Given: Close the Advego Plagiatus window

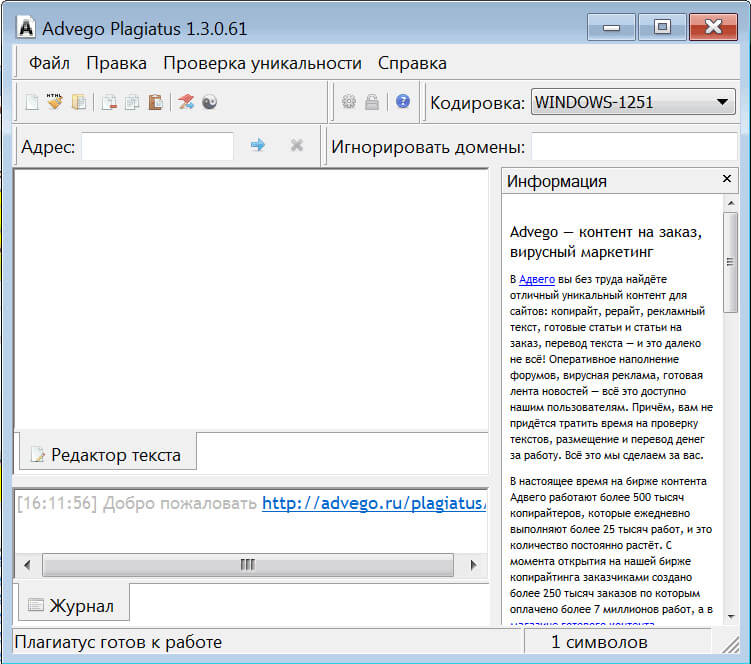Looking at the screenshot, I should (713, 27).
